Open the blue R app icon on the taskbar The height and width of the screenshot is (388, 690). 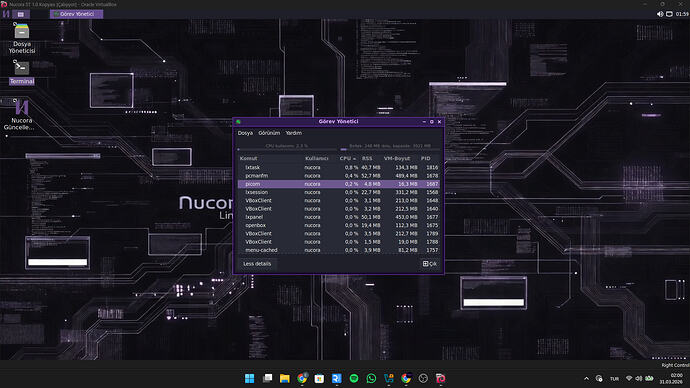337,378
